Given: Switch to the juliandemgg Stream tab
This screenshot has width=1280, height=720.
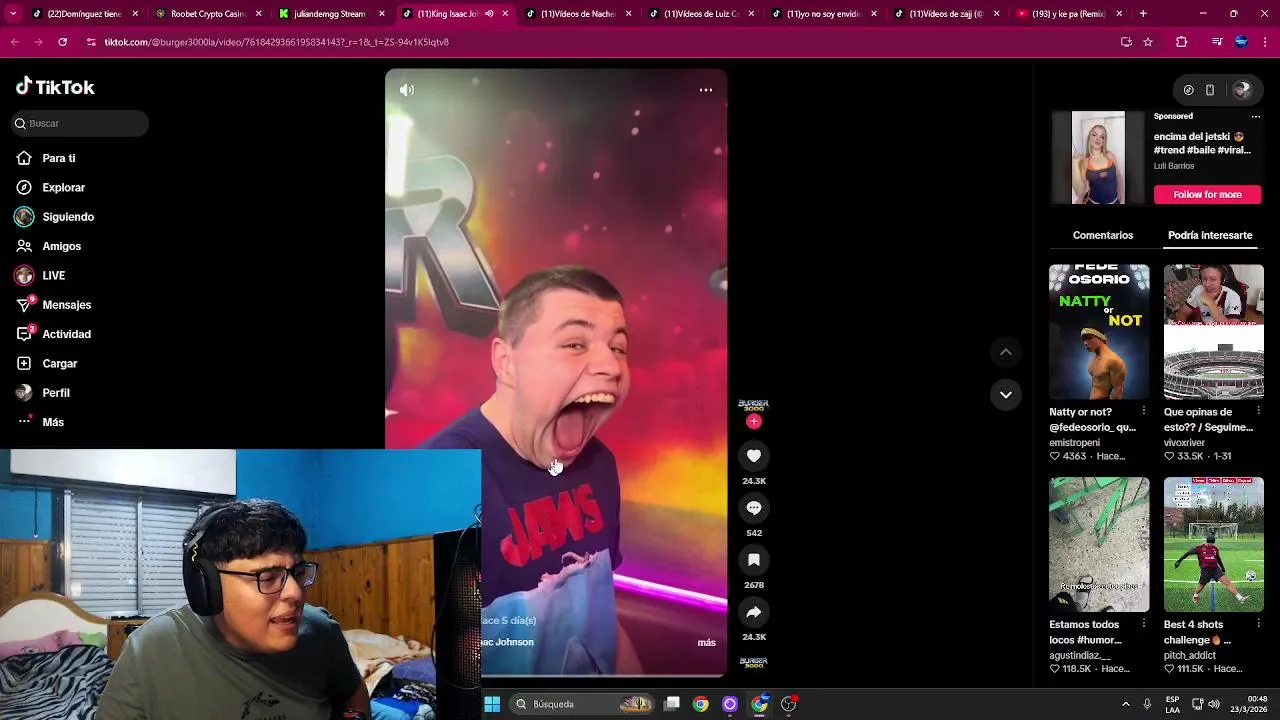Looking at the screenshot, I should pos(330,14).
